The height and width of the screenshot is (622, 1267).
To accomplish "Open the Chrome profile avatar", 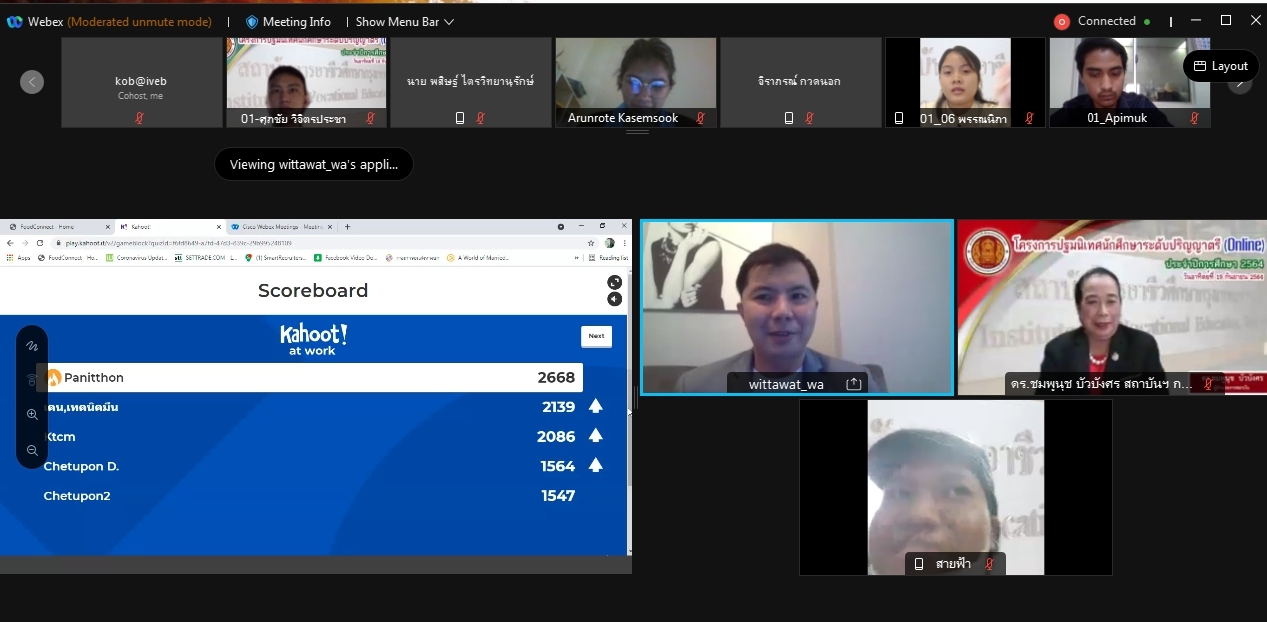I will coord(609,243).
